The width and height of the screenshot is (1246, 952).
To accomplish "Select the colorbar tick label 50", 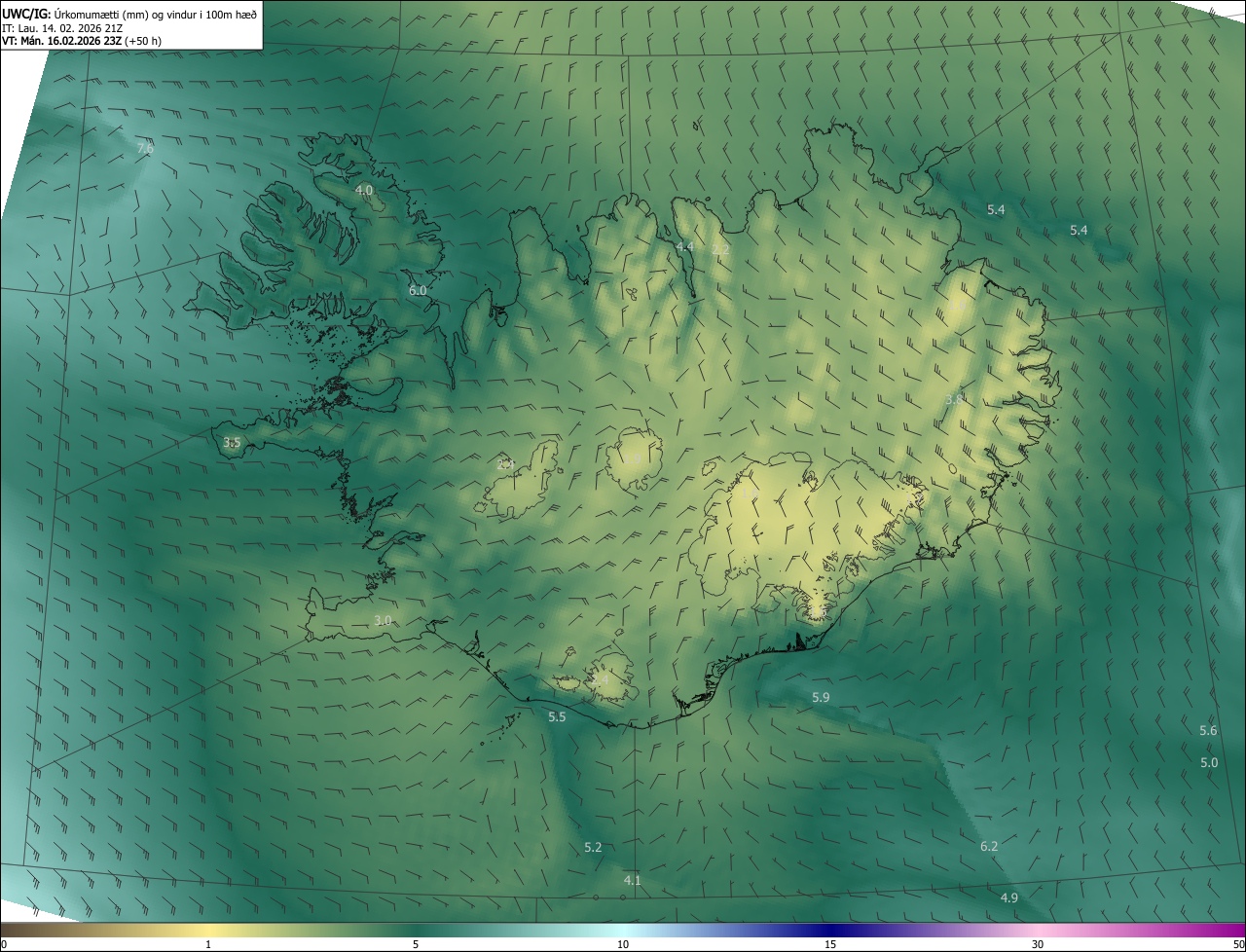I will pyautogui.click(x=1238, y=944).
